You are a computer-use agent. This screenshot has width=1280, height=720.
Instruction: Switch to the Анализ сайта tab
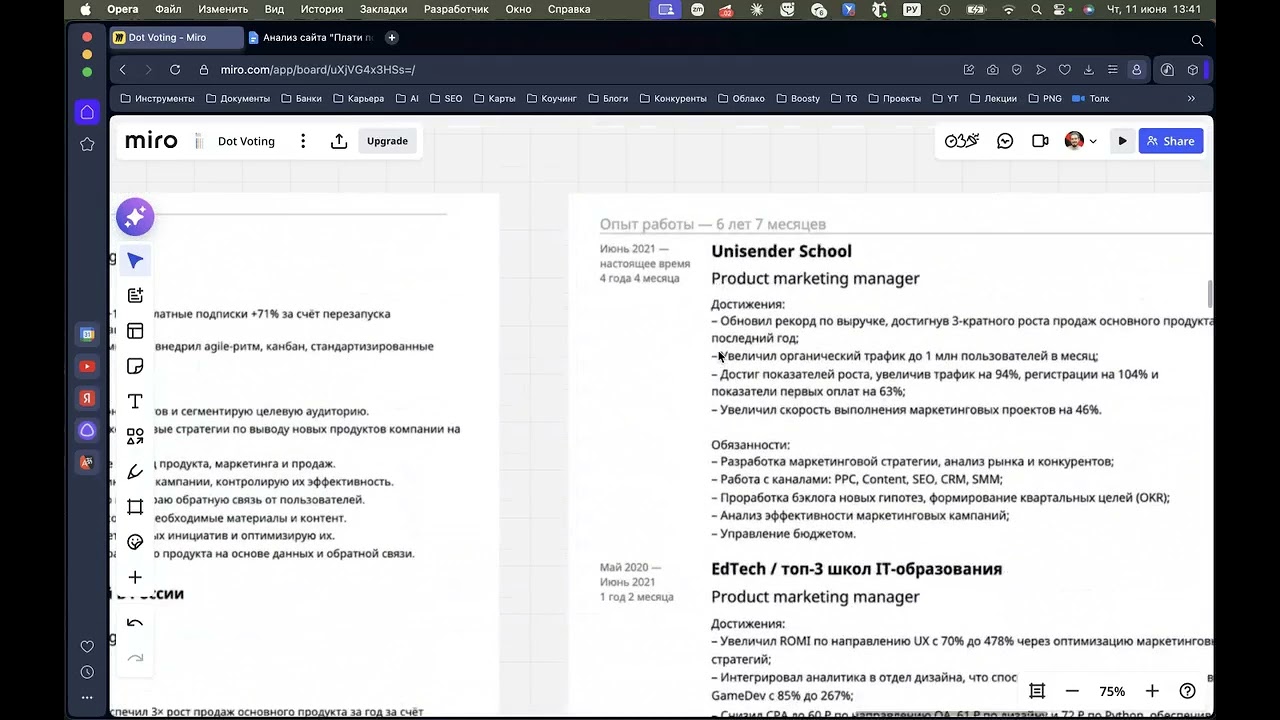[312, 37]
